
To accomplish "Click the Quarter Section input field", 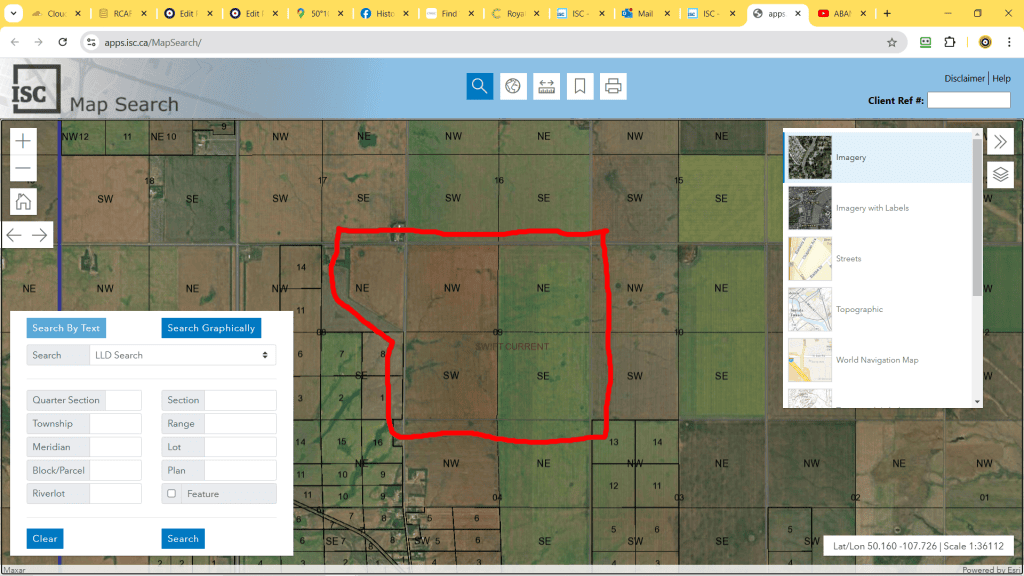I will (x=123, y=400).
